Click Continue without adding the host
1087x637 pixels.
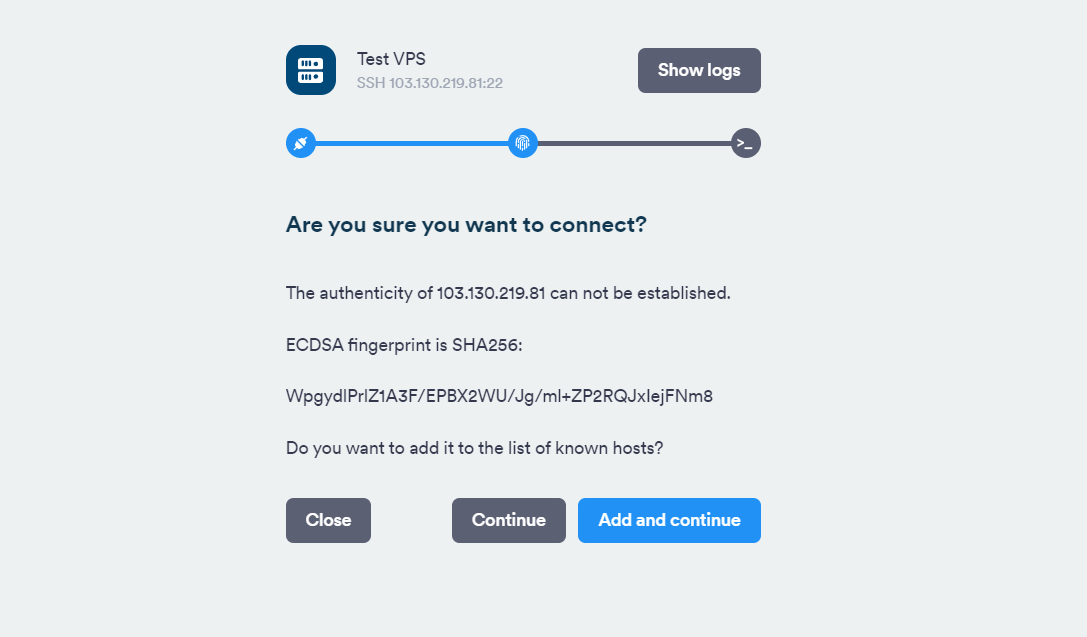[x=508, y=520]
